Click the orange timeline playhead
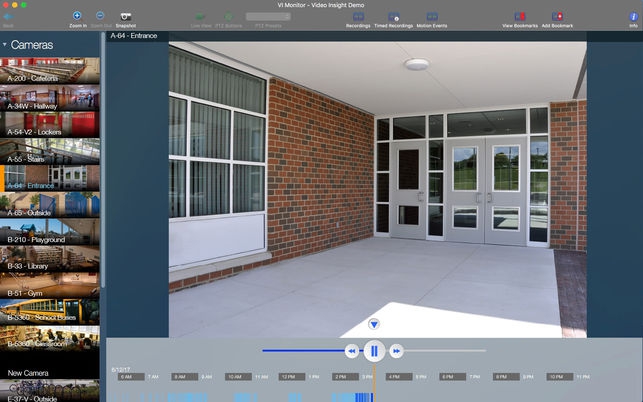 [374, 384]
